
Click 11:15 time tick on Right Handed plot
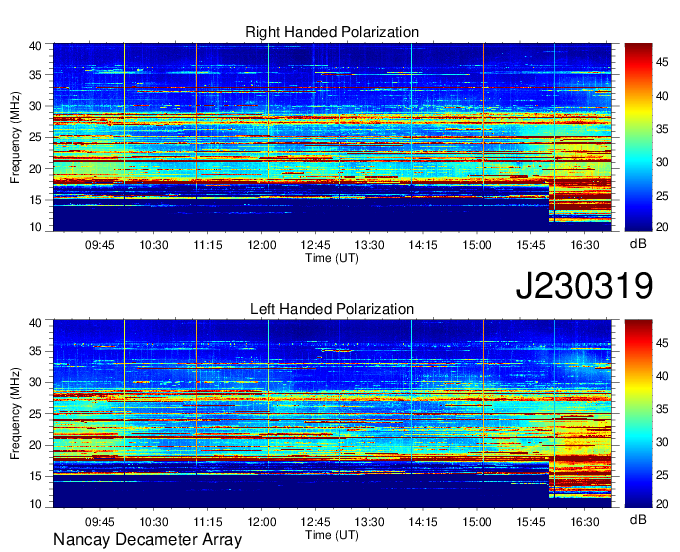tap(208, 245)
